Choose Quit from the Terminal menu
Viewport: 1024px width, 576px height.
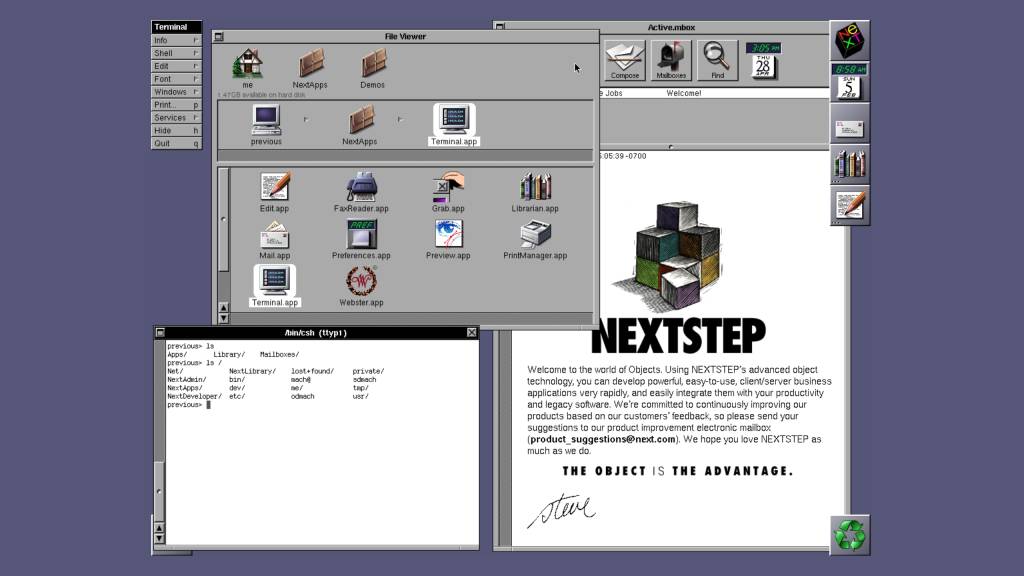[x=176, y=144]
